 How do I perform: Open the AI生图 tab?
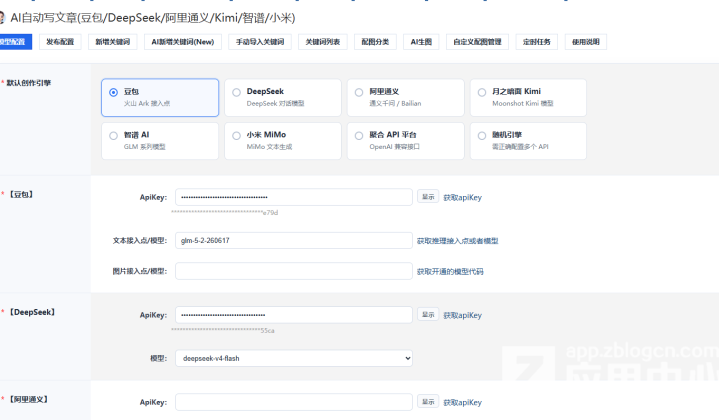coord(421,42)
